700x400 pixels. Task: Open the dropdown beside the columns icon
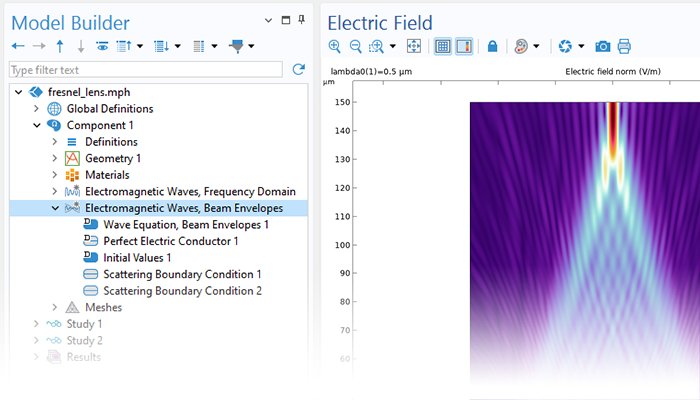coord(214,46)
